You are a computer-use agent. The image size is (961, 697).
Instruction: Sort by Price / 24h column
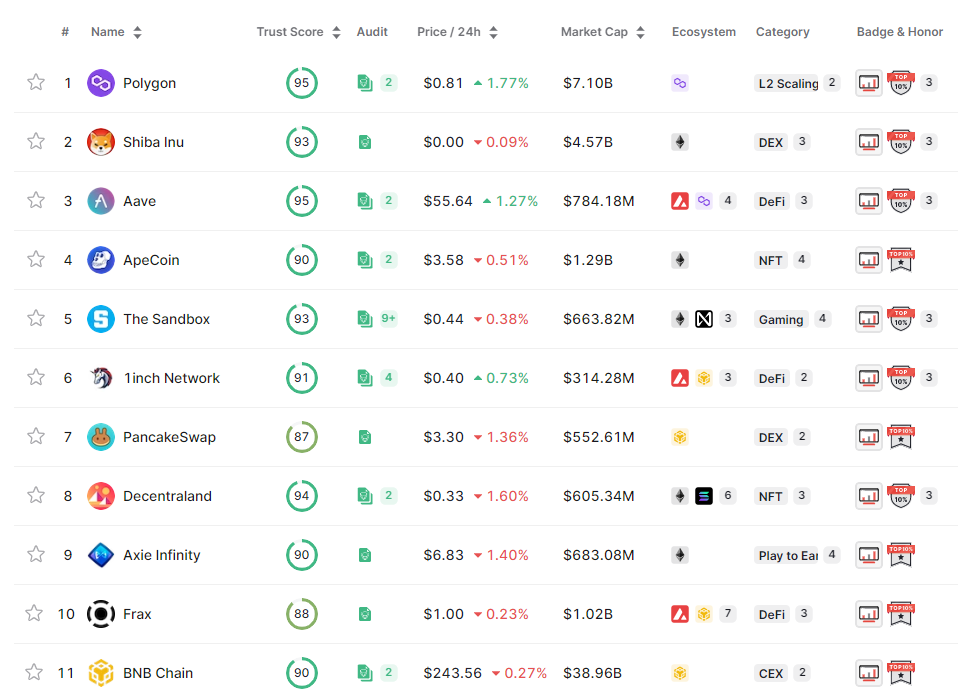(493, 32)
